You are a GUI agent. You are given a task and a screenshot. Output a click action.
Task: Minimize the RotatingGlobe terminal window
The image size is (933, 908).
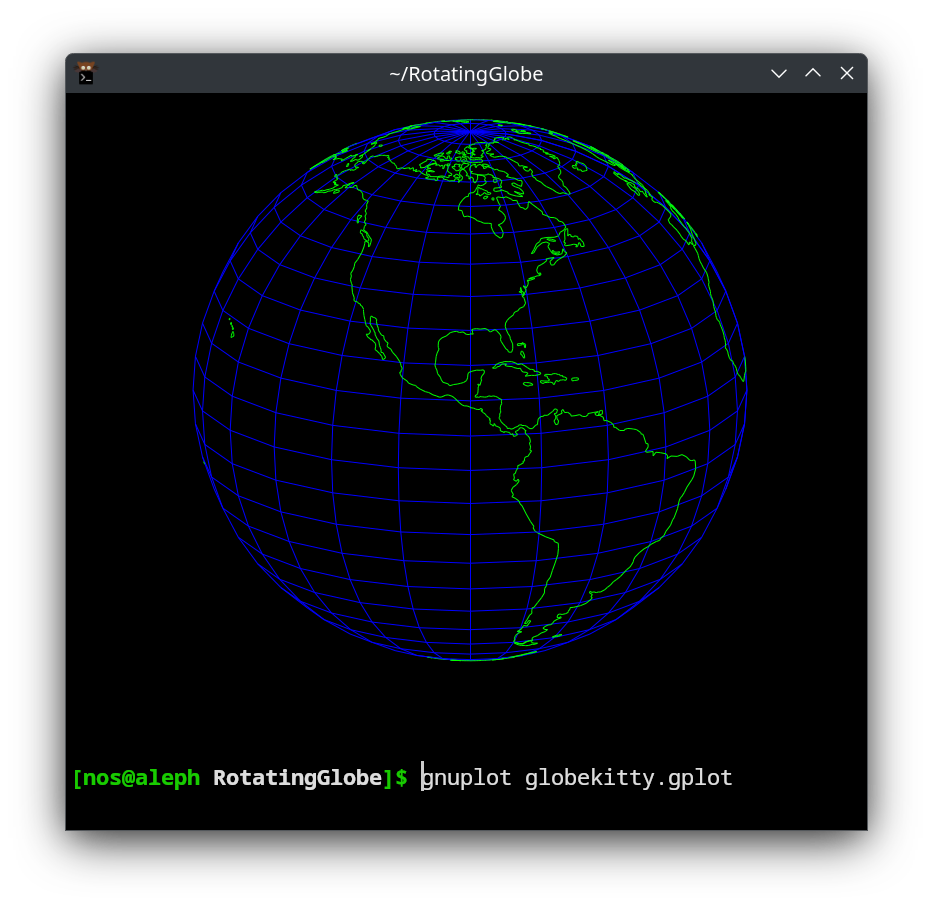click(779, 73)
